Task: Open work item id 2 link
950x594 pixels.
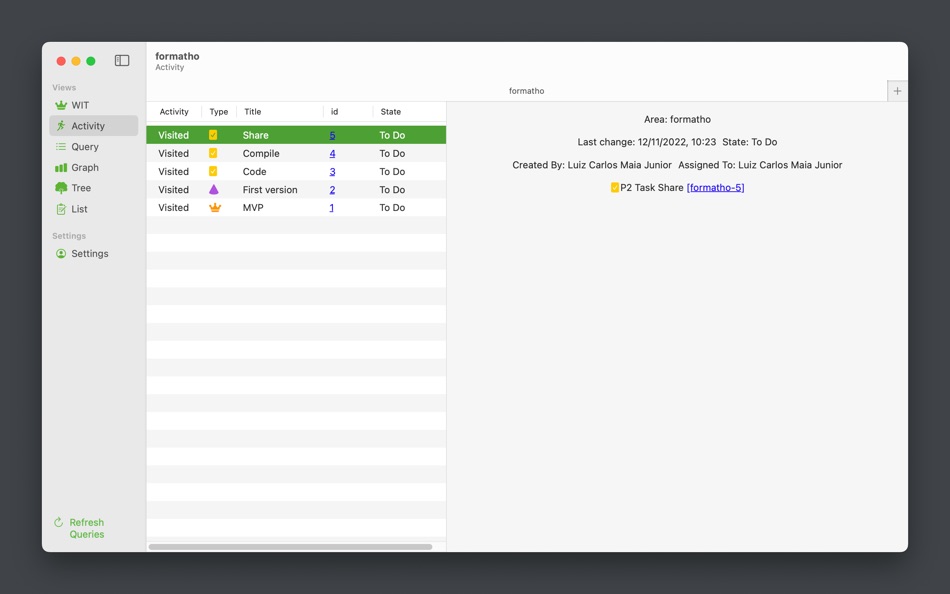Action: (x=332, y=190)
